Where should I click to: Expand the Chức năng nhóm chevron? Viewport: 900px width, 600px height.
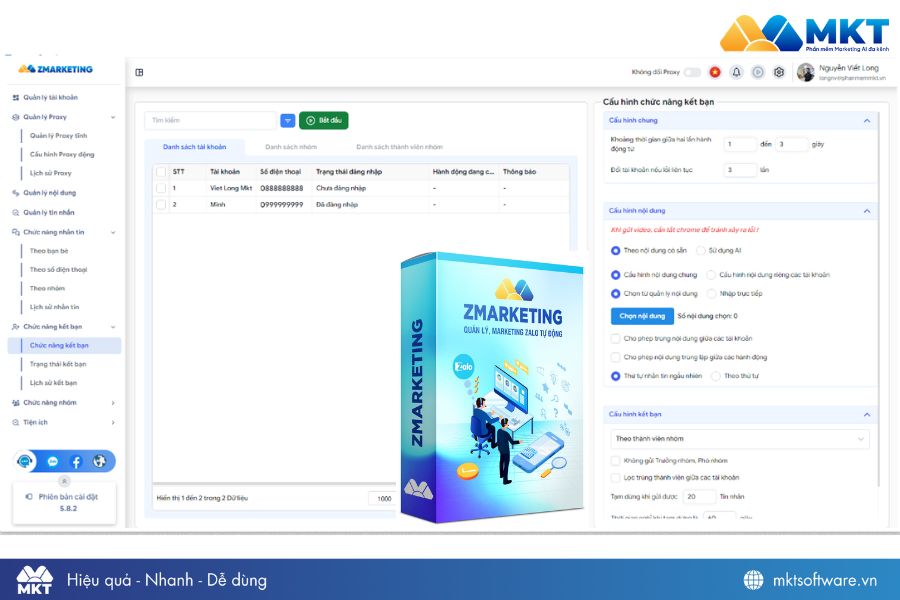pyautogui.click(x=113, y=402)
